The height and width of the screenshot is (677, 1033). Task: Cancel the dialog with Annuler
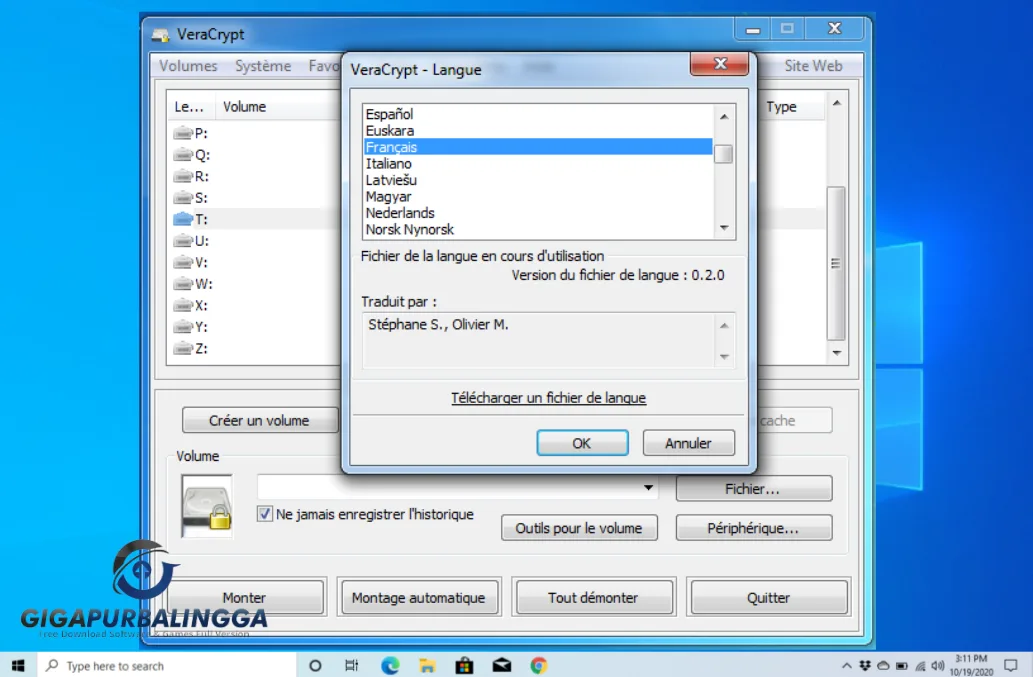coord(688,443)
